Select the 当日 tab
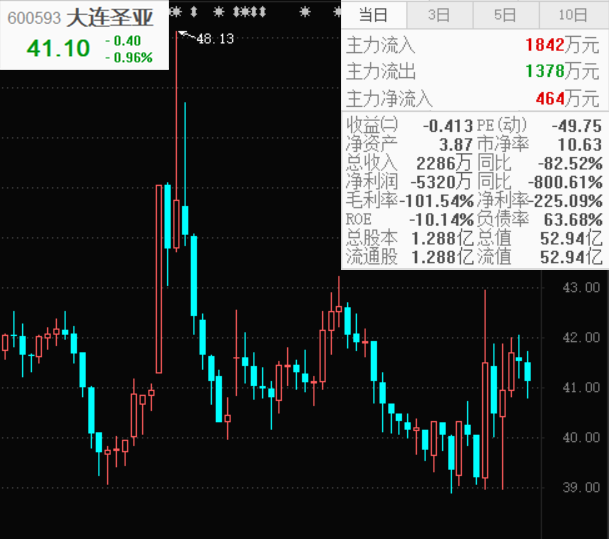 click(374, 15)
